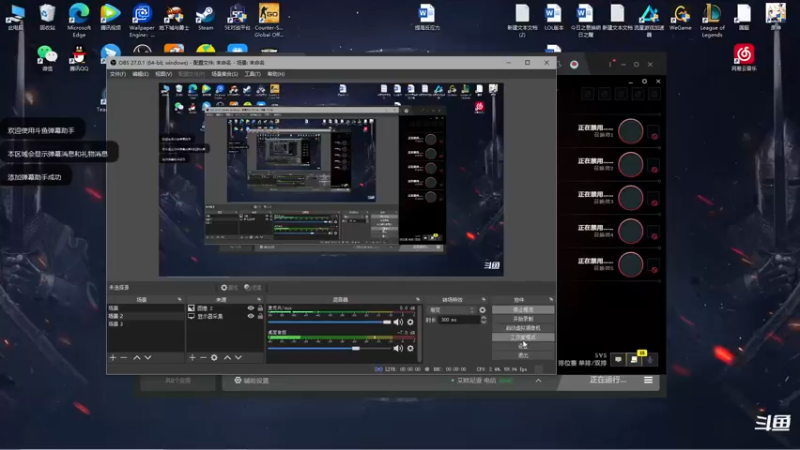Open source properties gear in sources toolbar
800x450 pixels.
tap(214, 358)
